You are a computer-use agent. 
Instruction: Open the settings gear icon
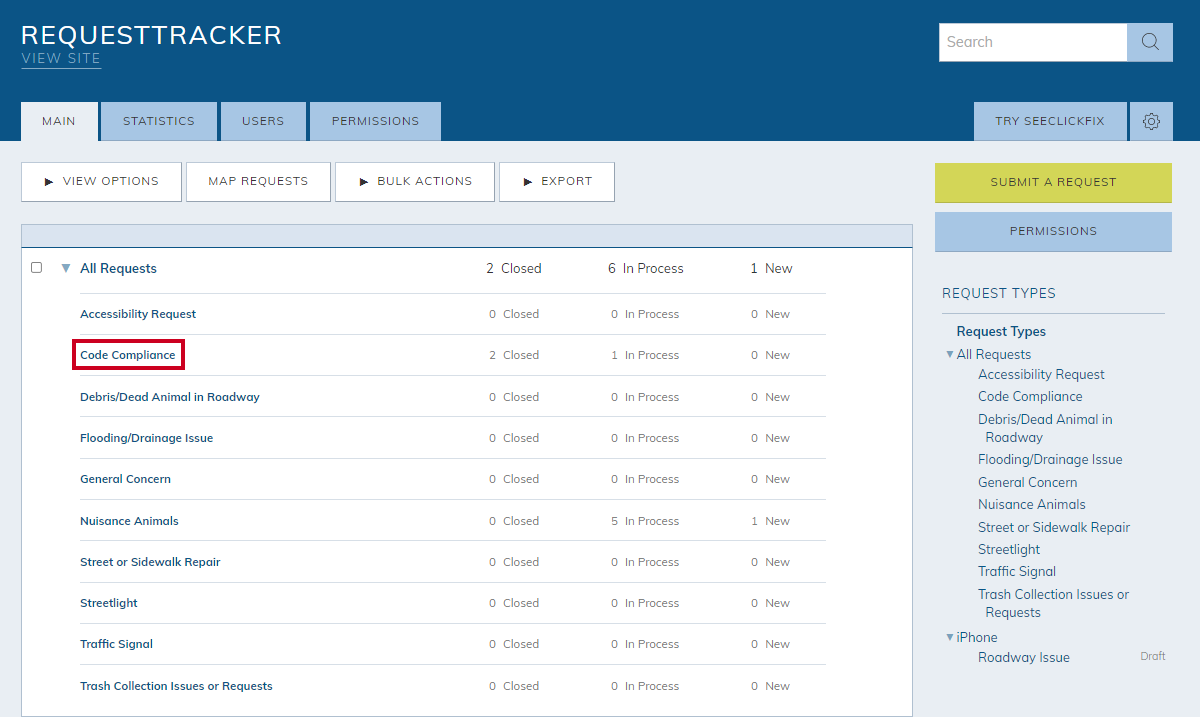point(1151,121)
